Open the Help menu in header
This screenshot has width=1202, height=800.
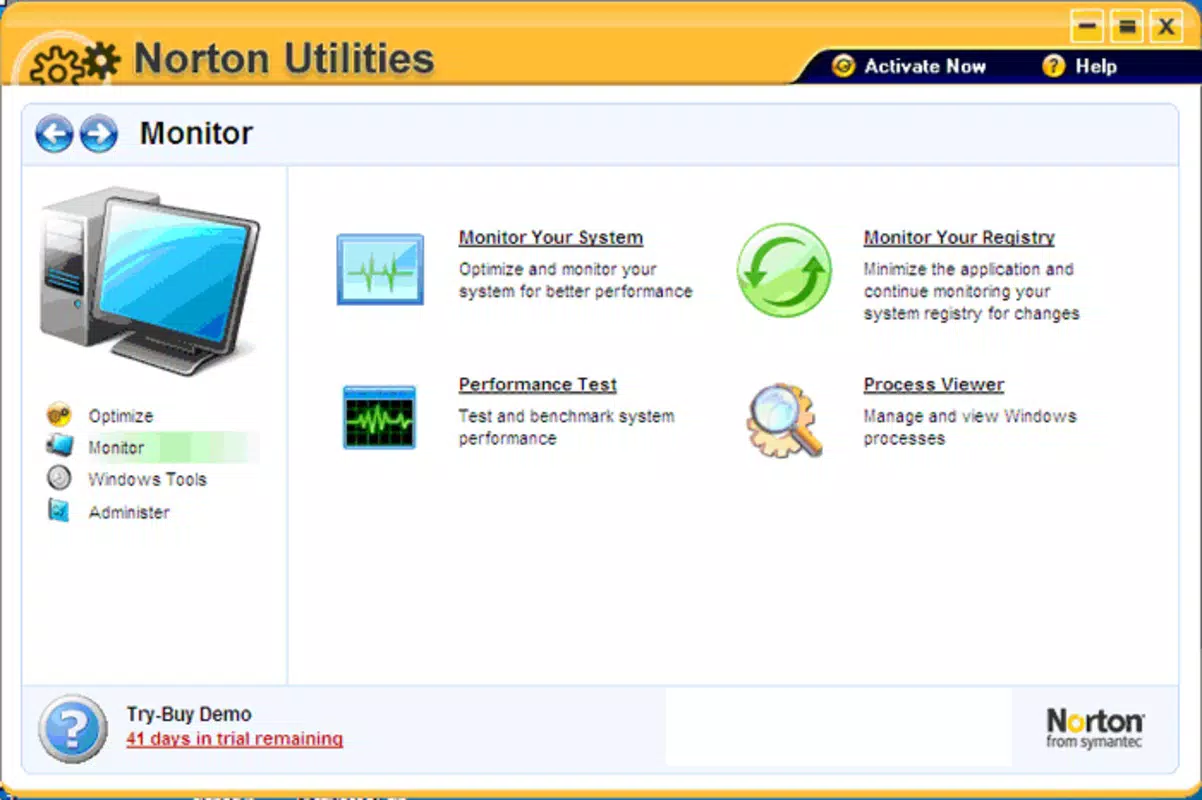1096,66
